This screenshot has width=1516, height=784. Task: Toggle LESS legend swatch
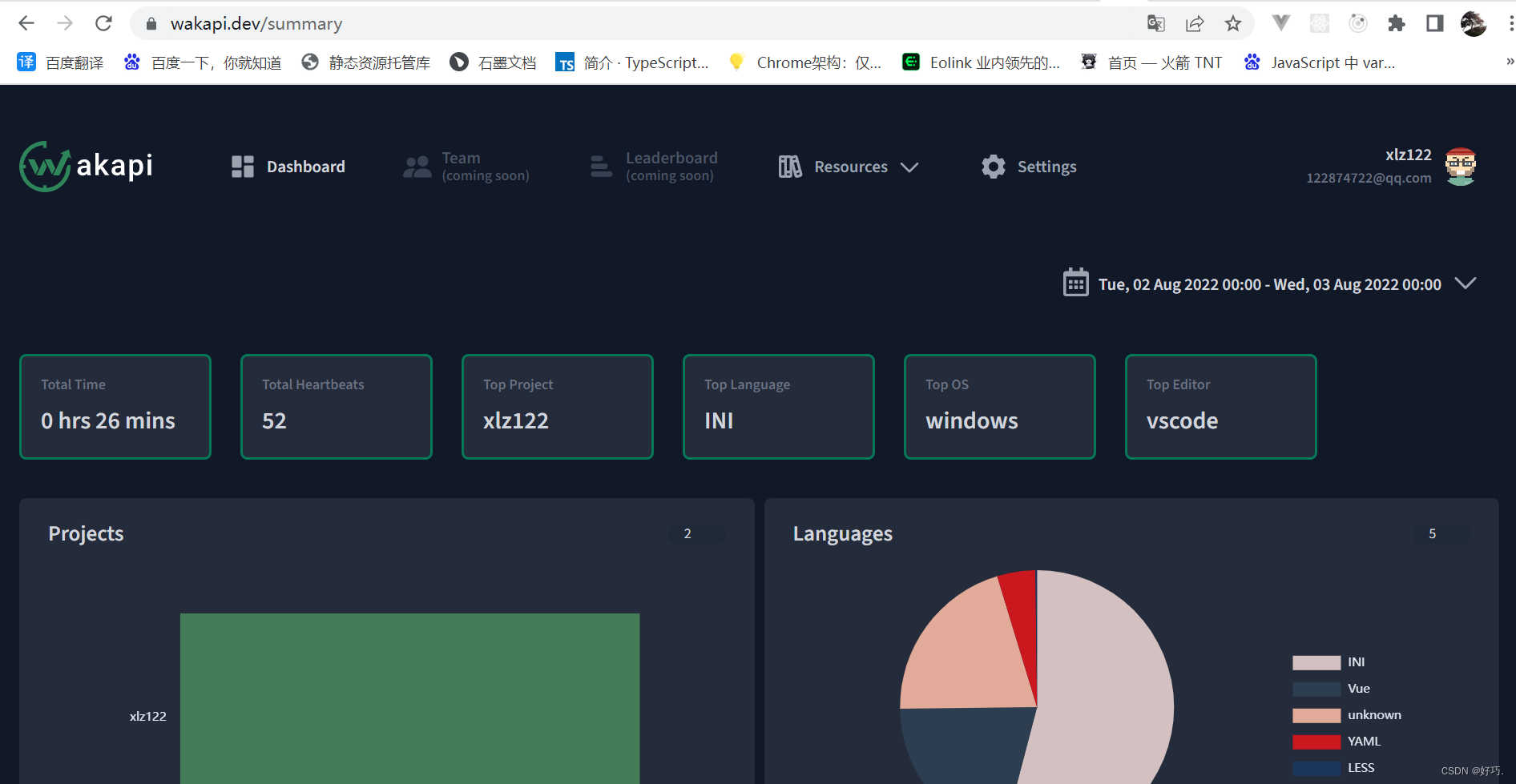tap(1316, 768)
